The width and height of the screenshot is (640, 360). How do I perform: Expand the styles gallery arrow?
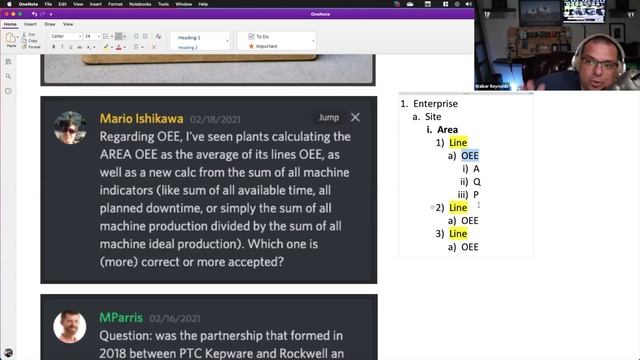coord(227,41)
